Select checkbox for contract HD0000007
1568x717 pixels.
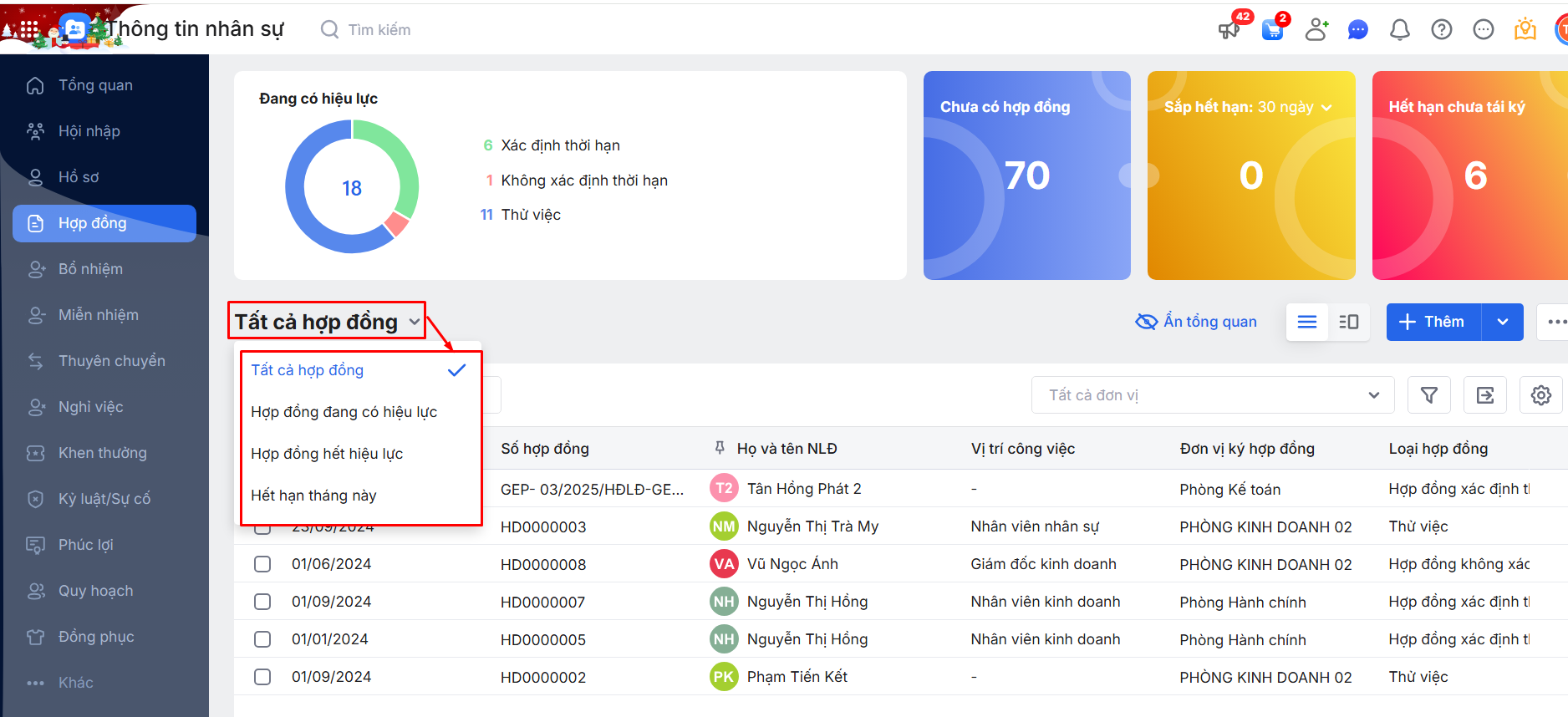(x=262, y=602)
